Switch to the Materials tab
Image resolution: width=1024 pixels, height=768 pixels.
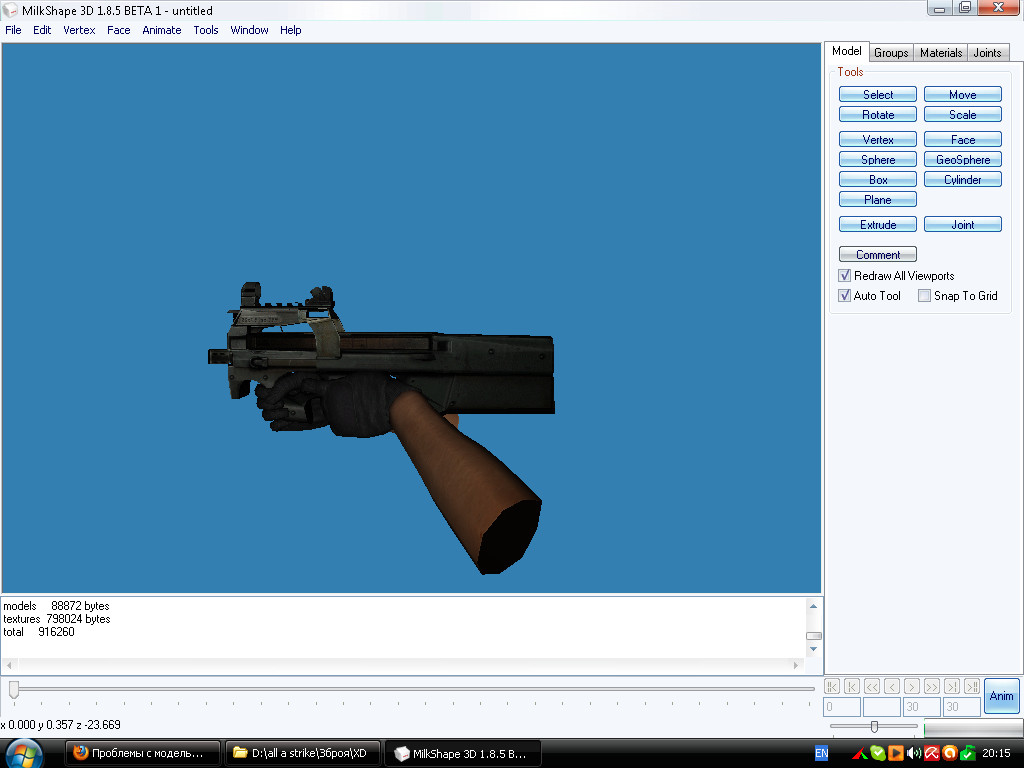point(940,53)
